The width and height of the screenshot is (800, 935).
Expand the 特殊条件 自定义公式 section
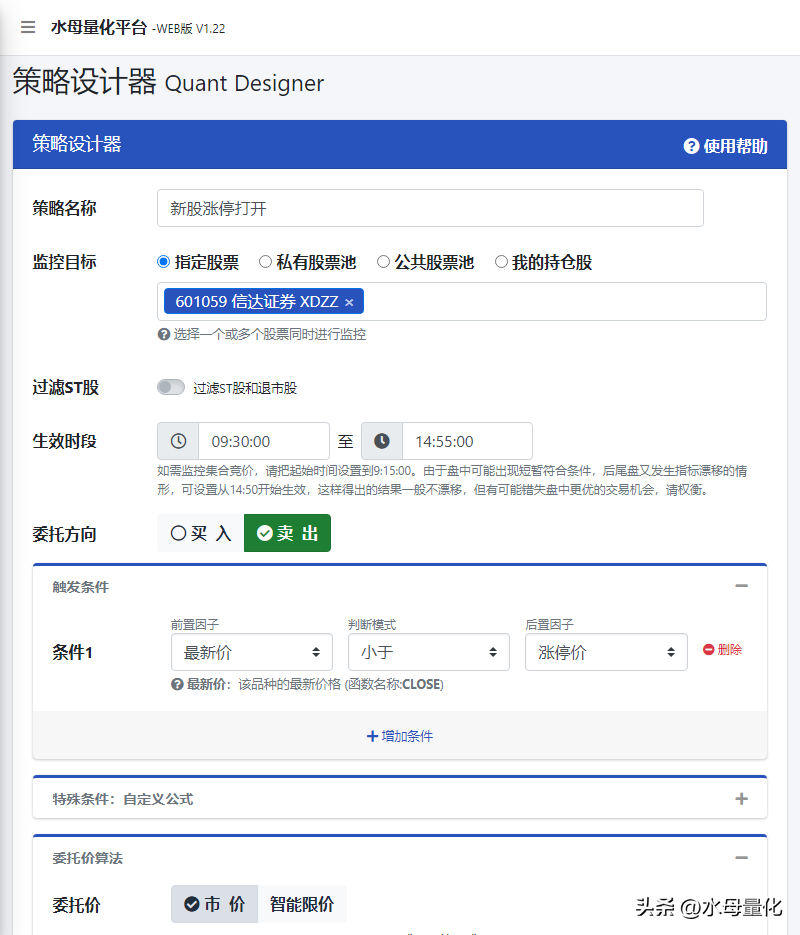[741, 798]
